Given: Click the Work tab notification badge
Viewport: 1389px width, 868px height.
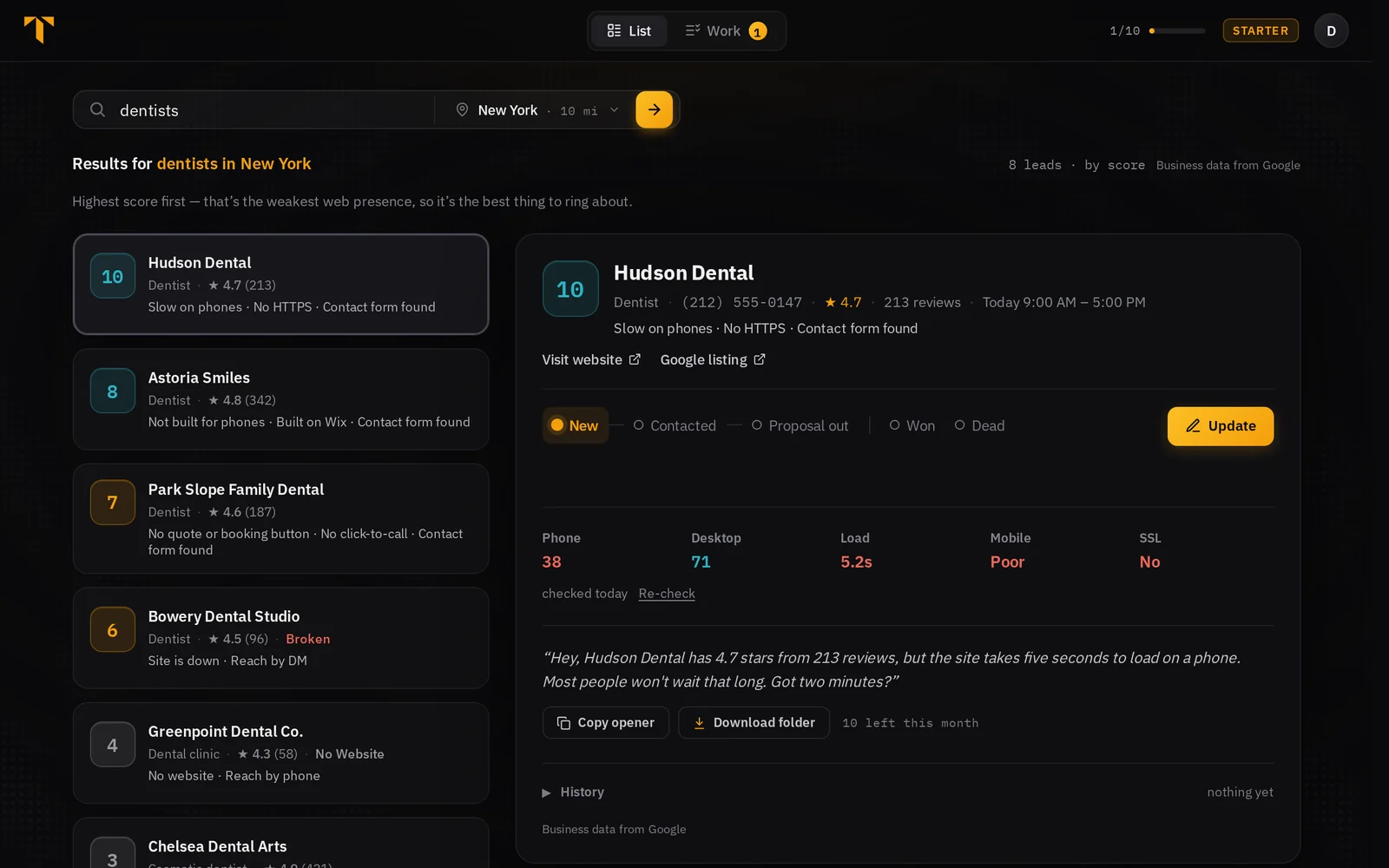Looking at the screenshot, I should tap(758, 31).
